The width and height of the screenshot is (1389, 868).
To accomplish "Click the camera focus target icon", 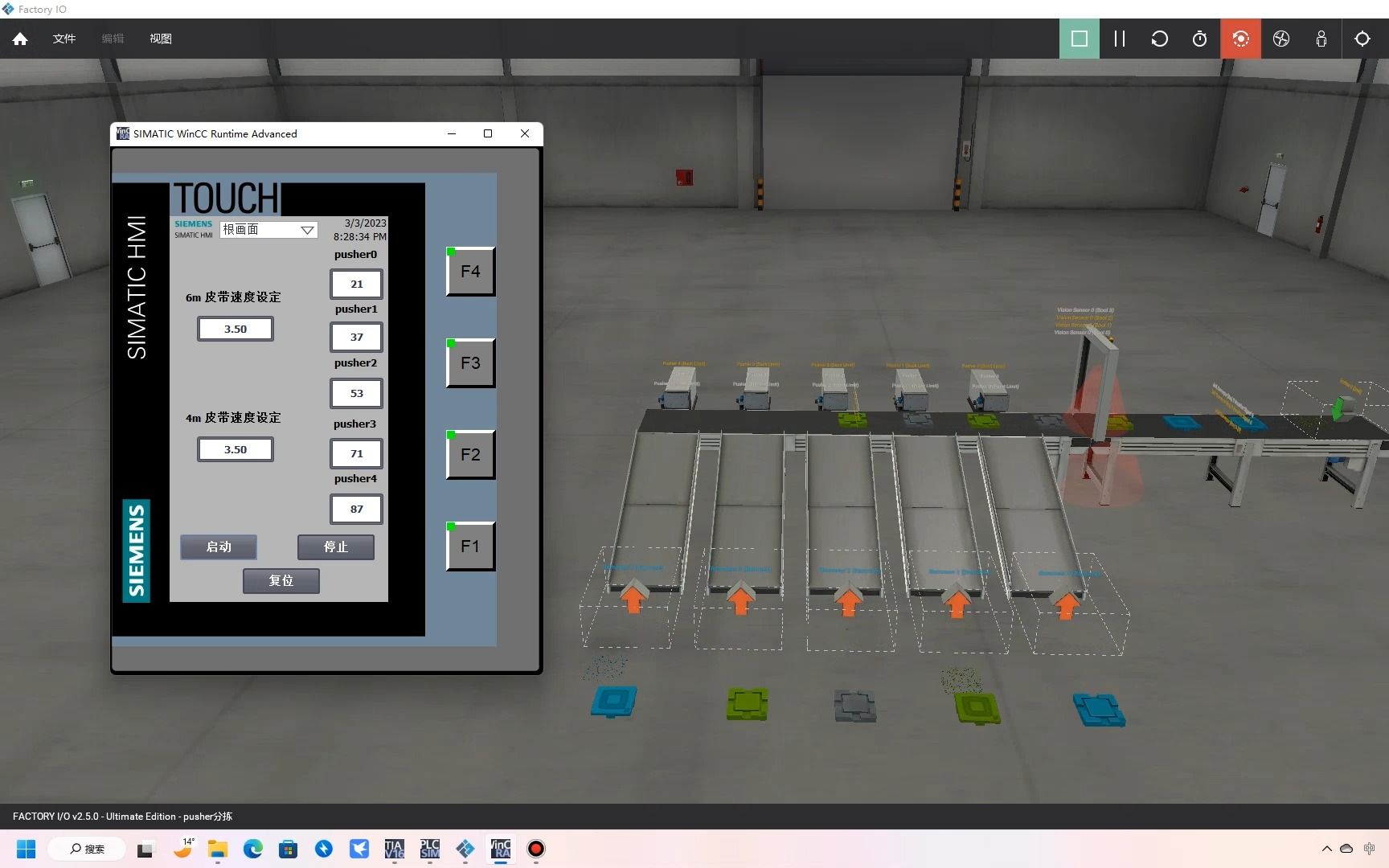I will click(x=1362, y=38).
